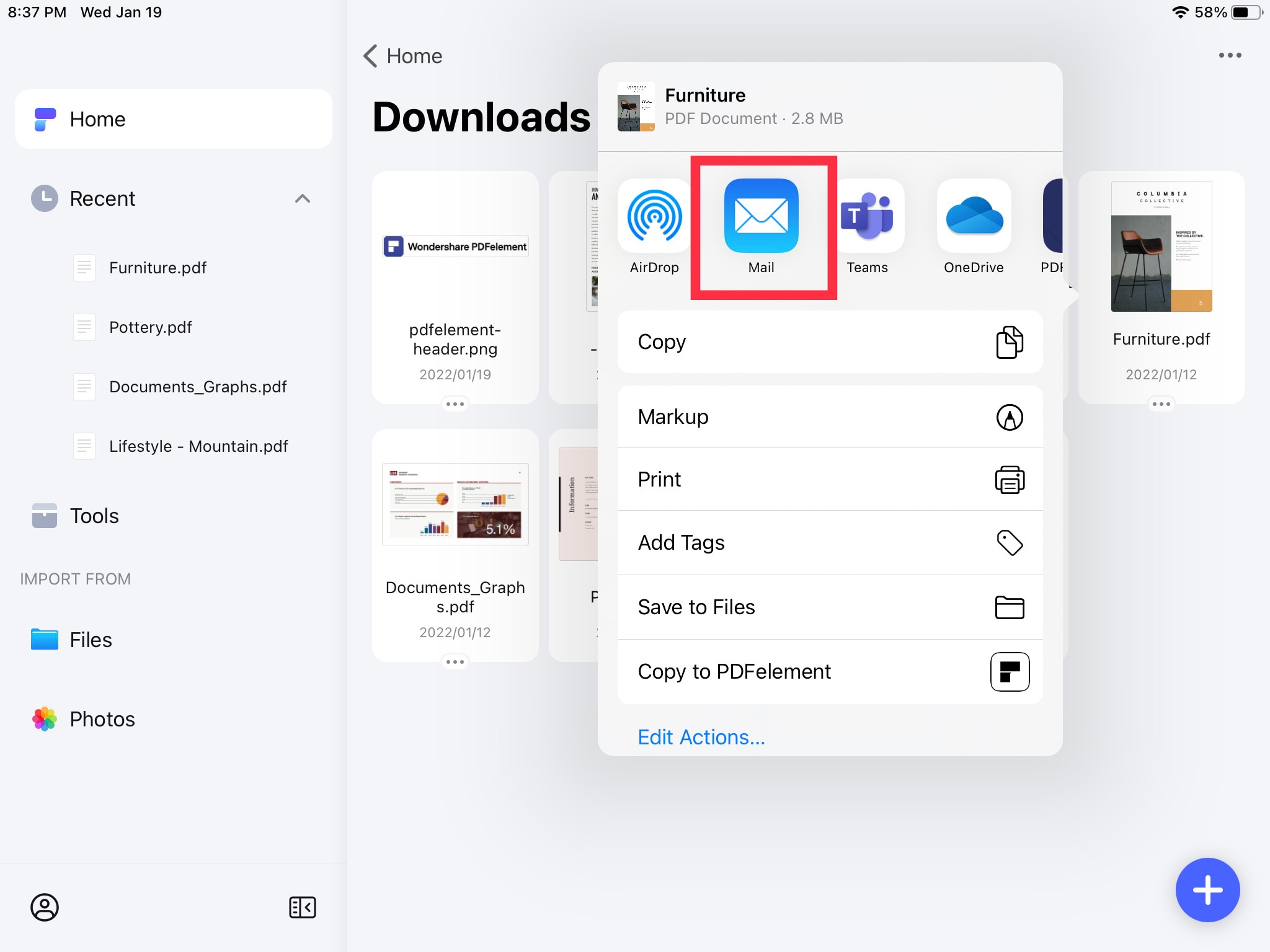The image size is (1270, 952).
Task: Click Copy to PDFelement icon
Action: click(1009, 671)
